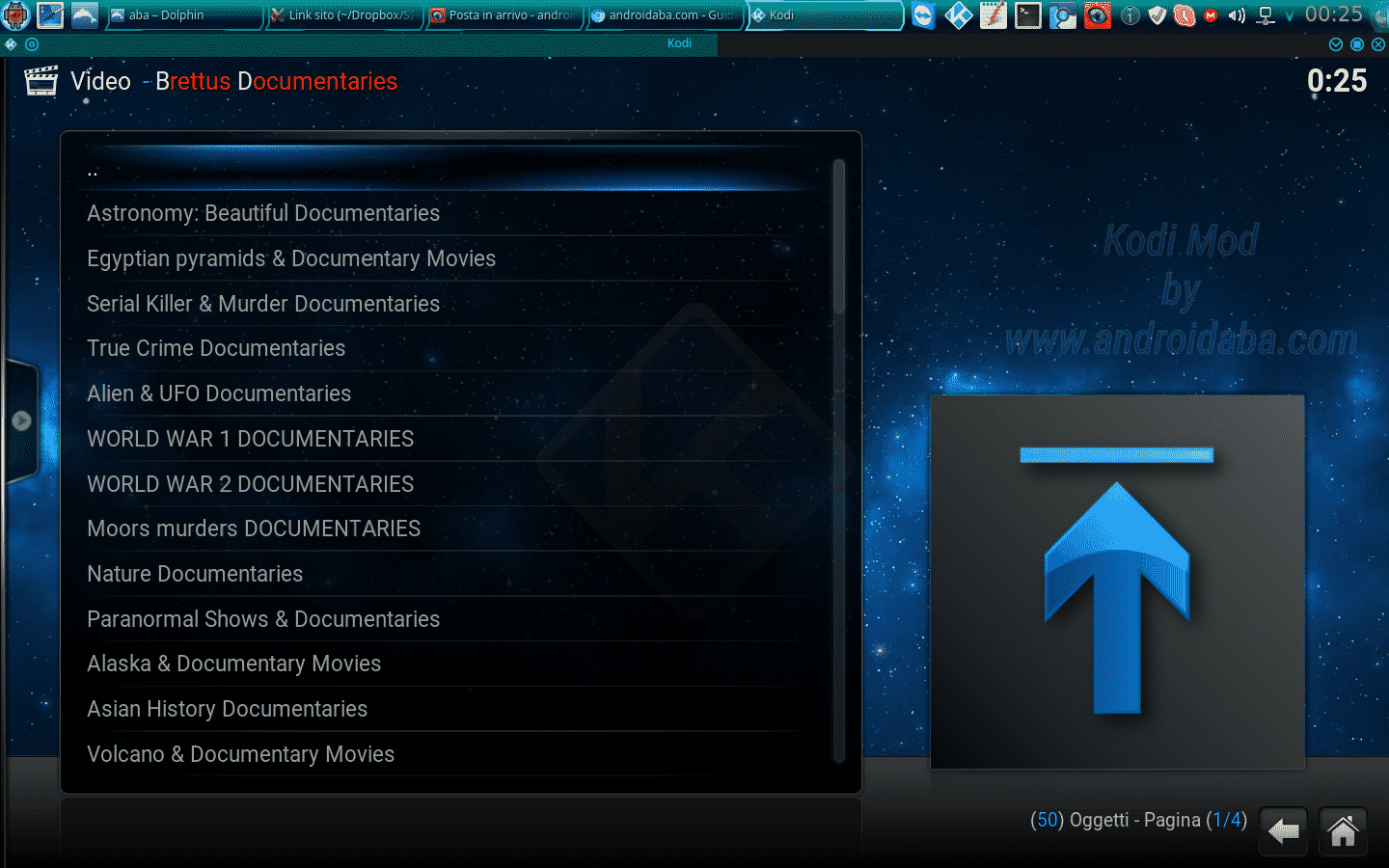Open the MEGA tray icon
This screenshot has height=868, width=1389.
pyautogui.click(x=1211, y=15)
